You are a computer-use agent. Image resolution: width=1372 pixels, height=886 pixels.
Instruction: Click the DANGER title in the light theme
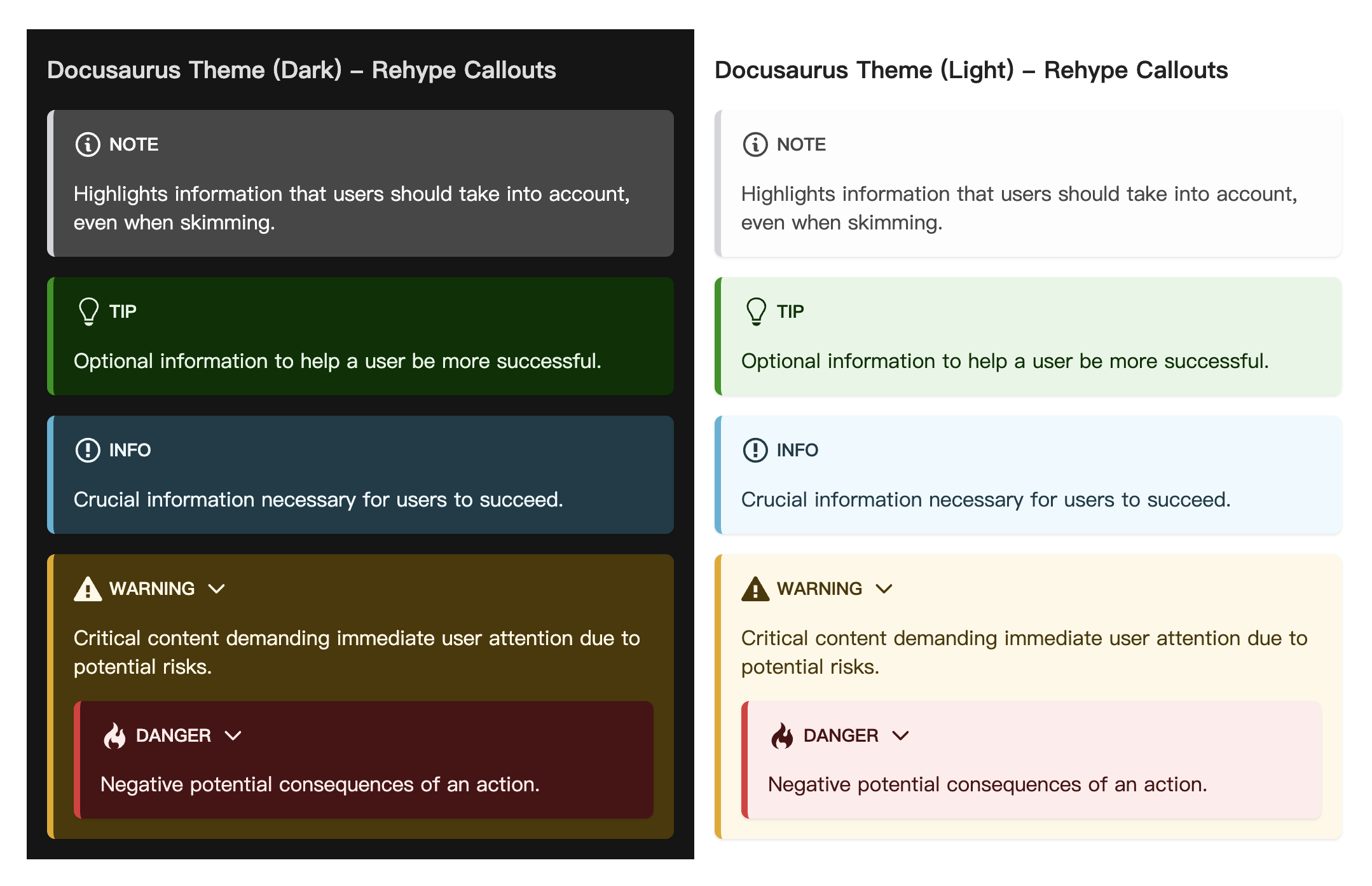coord(840,735)
